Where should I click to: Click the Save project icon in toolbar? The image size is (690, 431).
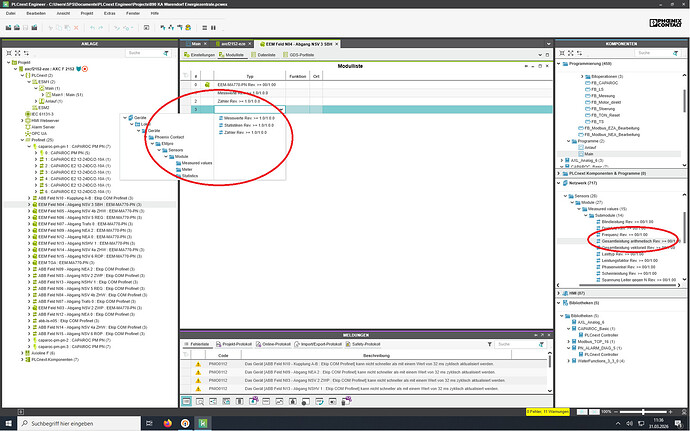coord(23,29)
